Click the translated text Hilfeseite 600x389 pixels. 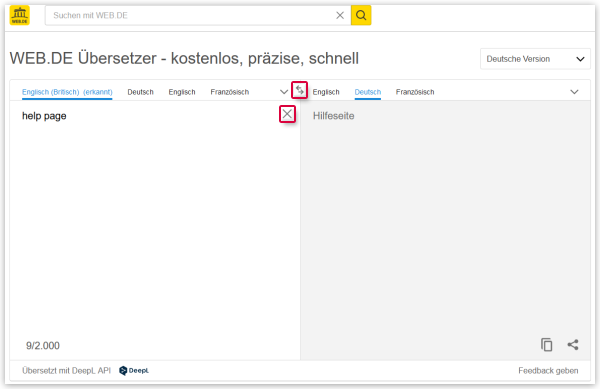point(333,116)
